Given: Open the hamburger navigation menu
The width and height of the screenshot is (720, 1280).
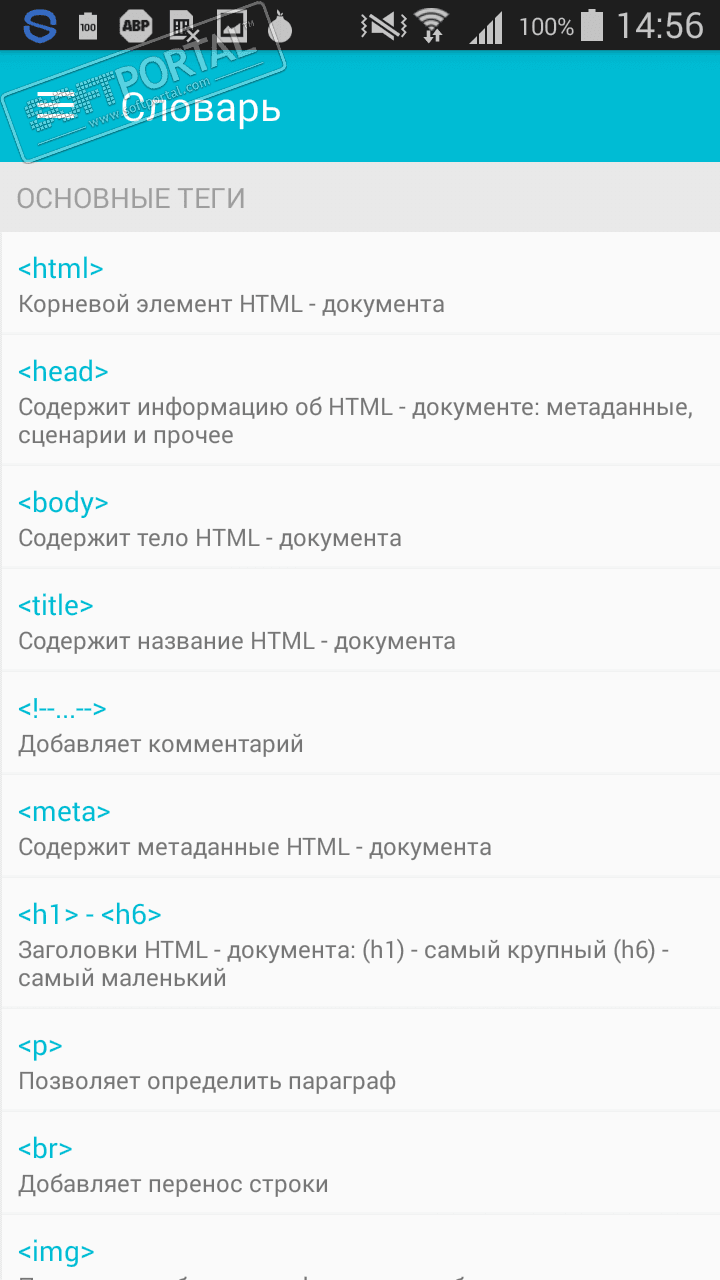Looking at the screenshot, I should pos(56,106).
